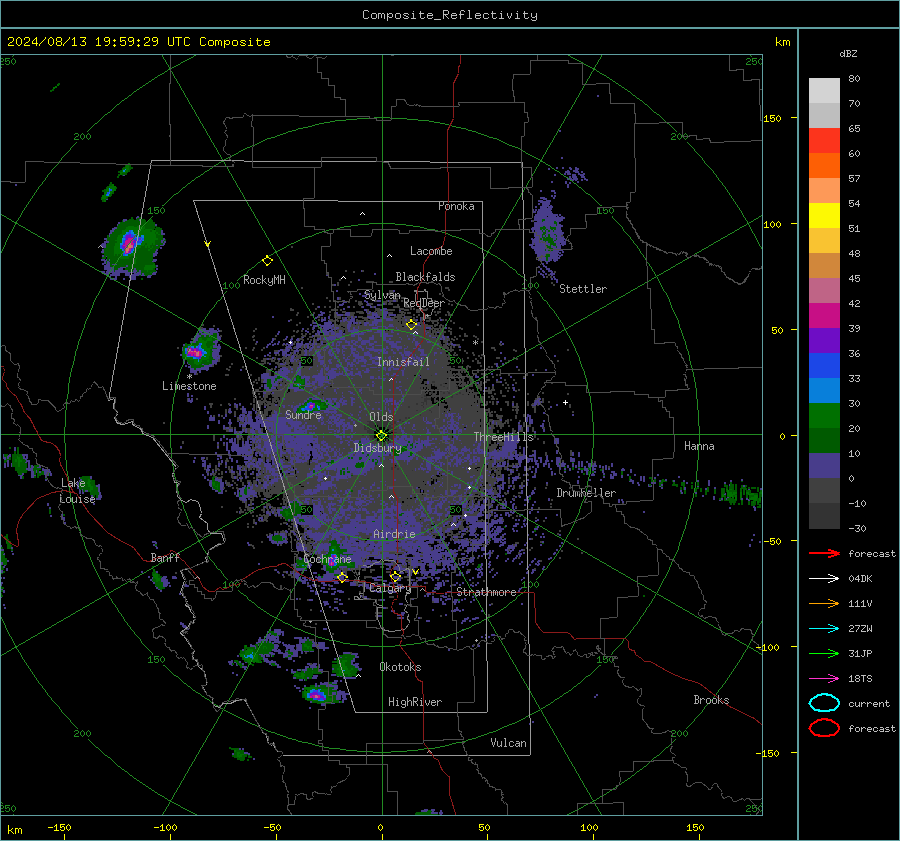Click the Innisfail city label
The image size is (900, 841).
pyautogui.click(x=403, y=362)
